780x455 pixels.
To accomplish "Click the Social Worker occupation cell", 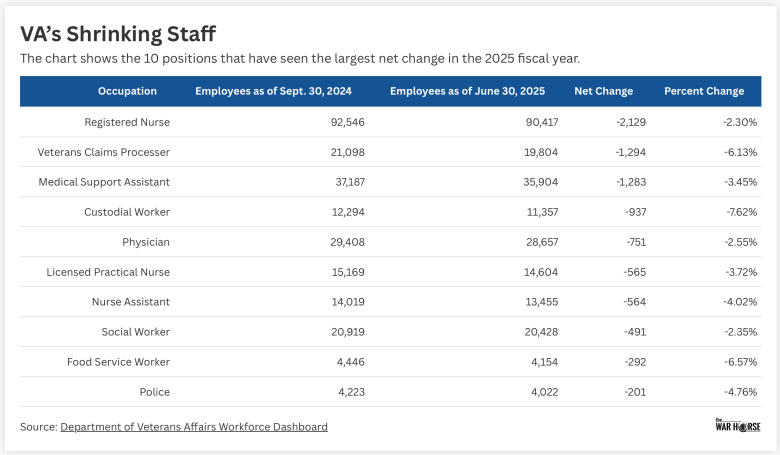I will click(x=135, y=332).
